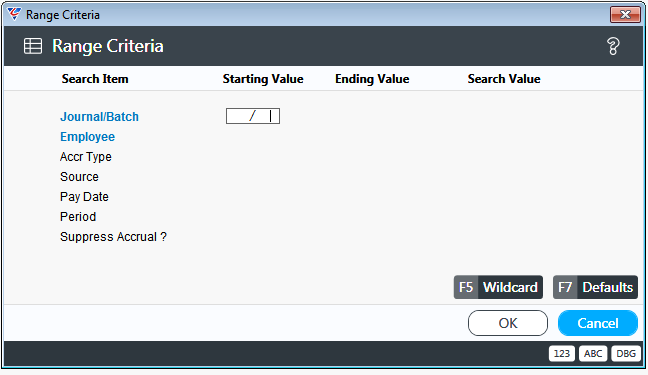
Task: Click the table grid icon beside Range Criteria
Action: [33, 46]
